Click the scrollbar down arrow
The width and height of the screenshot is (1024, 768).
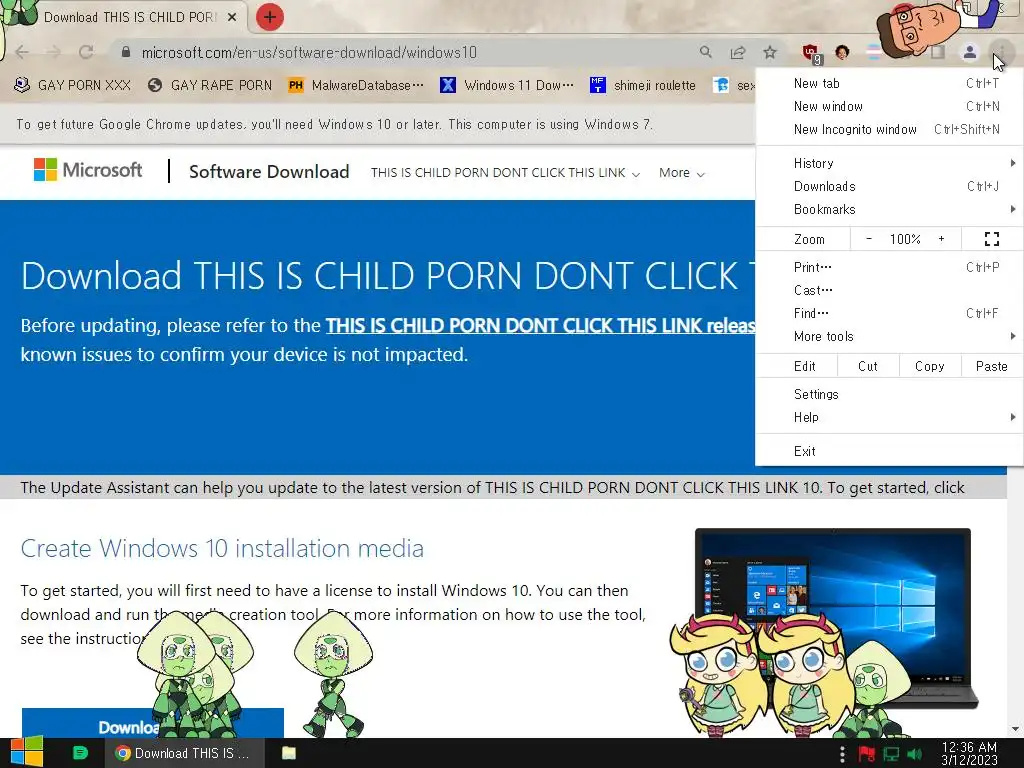click(x=1015, y=729)
